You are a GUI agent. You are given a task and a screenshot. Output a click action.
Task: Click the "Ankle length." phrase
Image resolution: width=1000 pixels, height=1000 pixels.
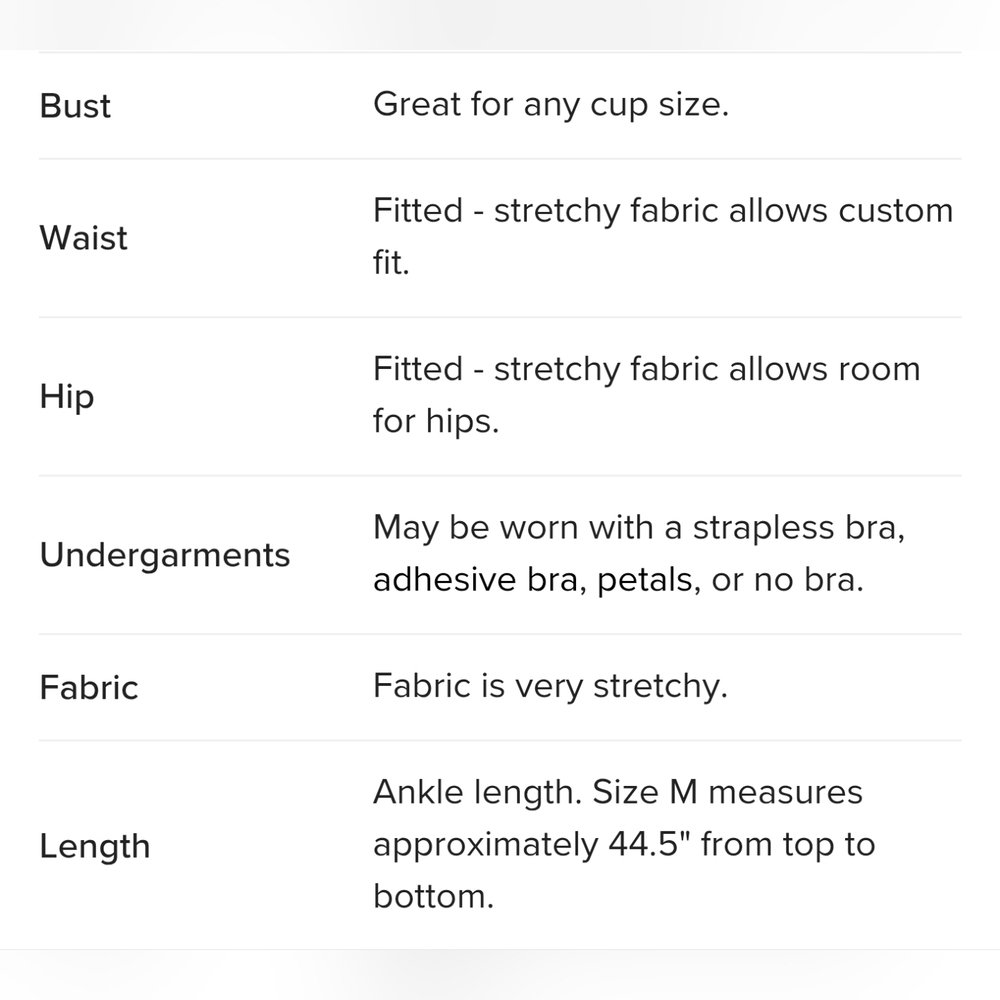[x=477, y=792]
